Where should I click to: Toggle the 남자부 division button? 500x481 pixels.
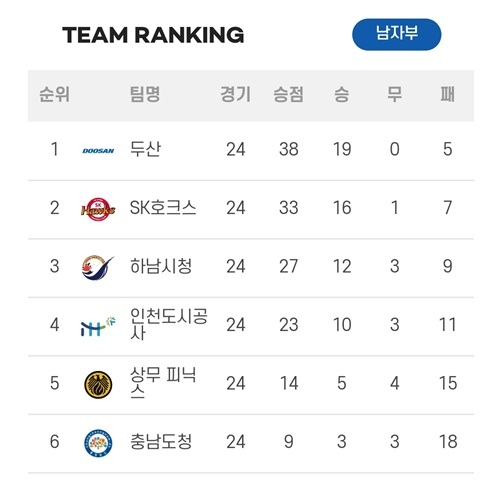click(397, 34)
